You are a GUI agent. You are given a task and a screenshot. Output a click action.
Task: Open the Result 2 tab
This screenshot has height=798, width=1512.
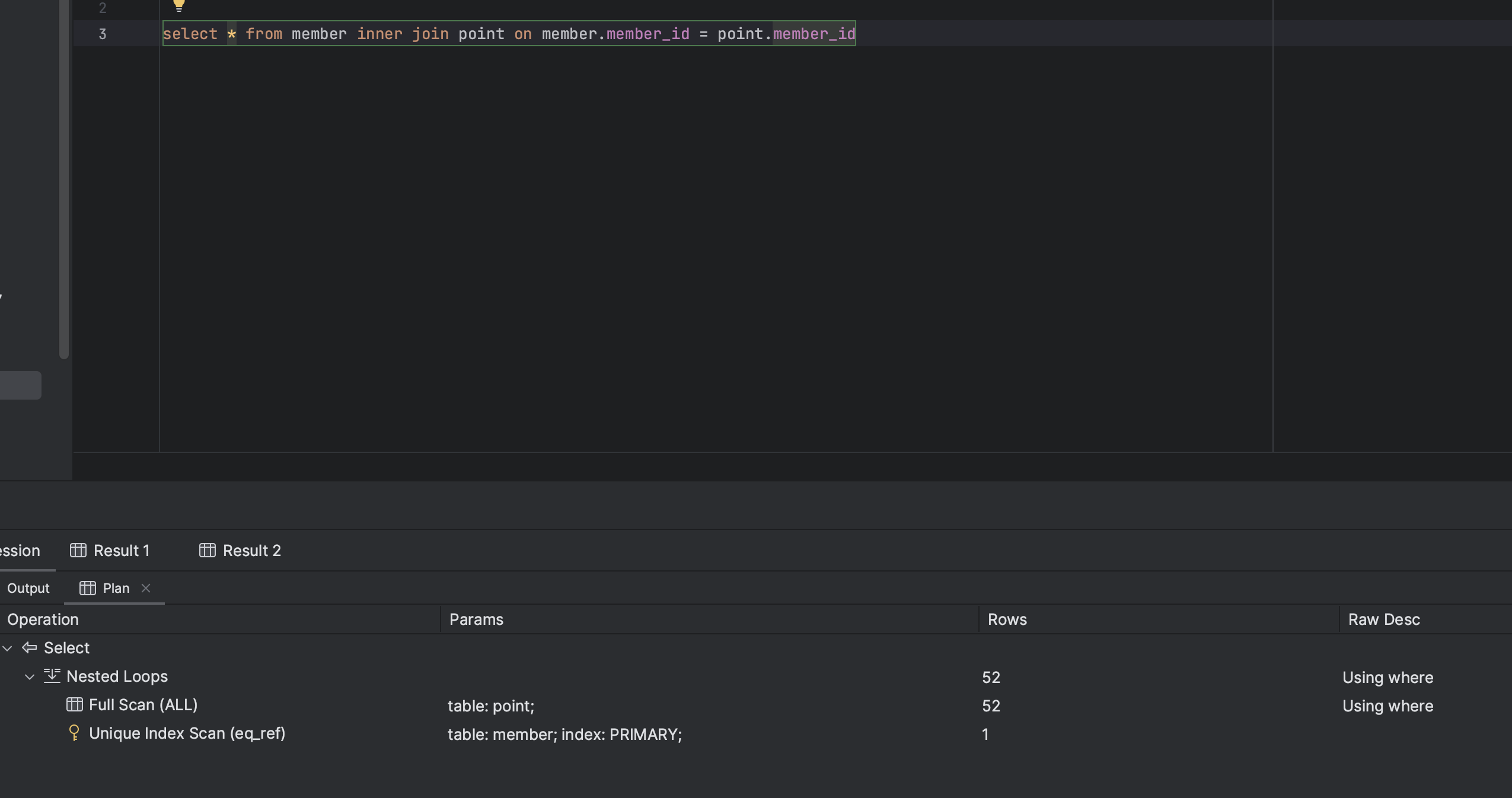251,550
